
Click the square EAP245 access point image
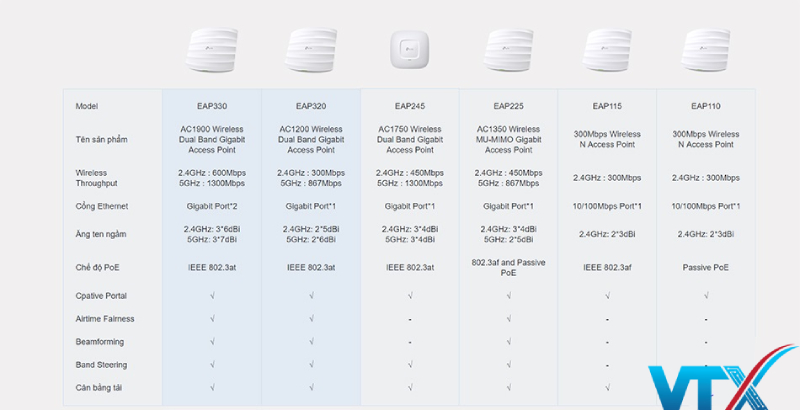pos(410,49)
